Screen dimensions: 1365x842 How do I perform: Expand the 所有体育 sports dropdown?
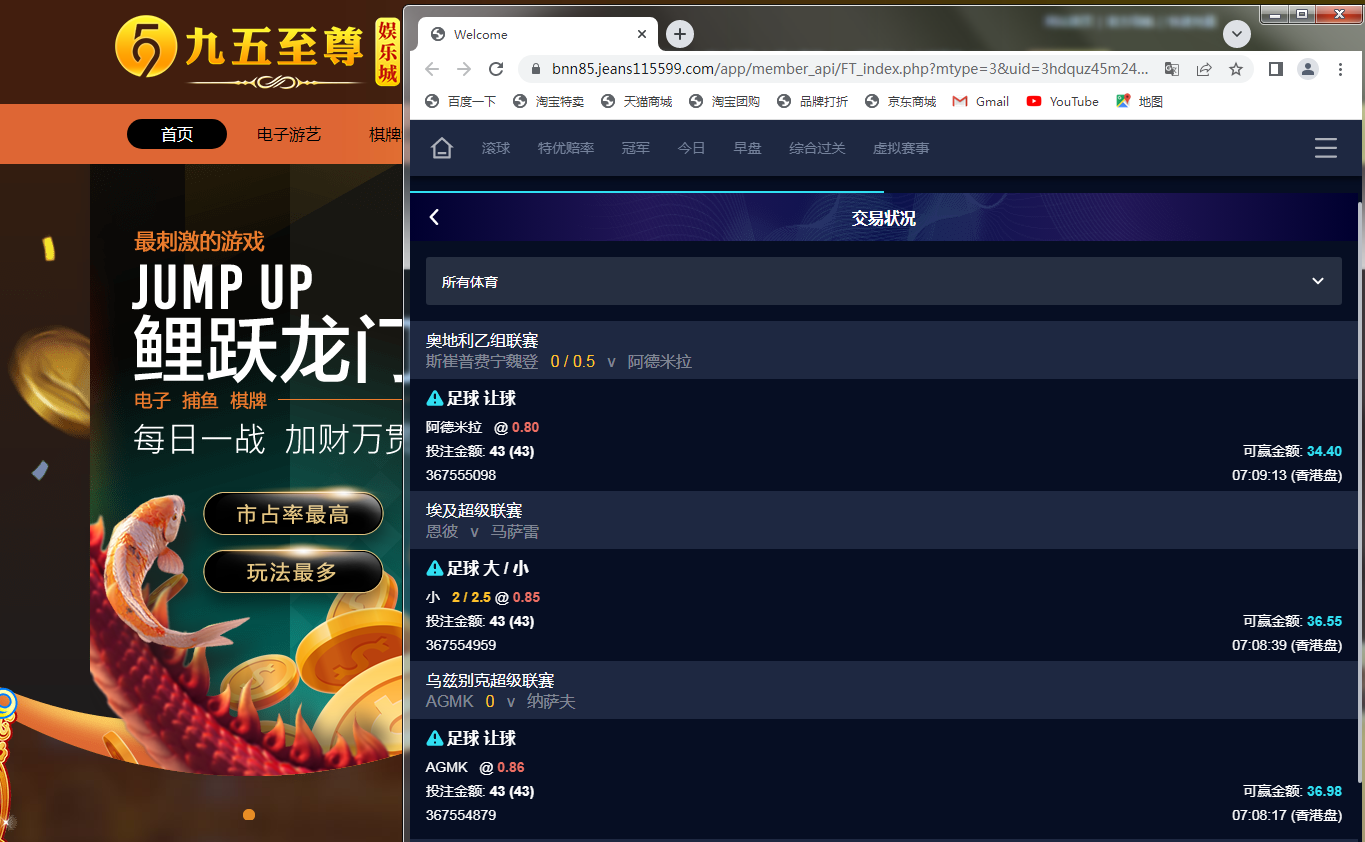pyautogui.click(x=884, y=281)
